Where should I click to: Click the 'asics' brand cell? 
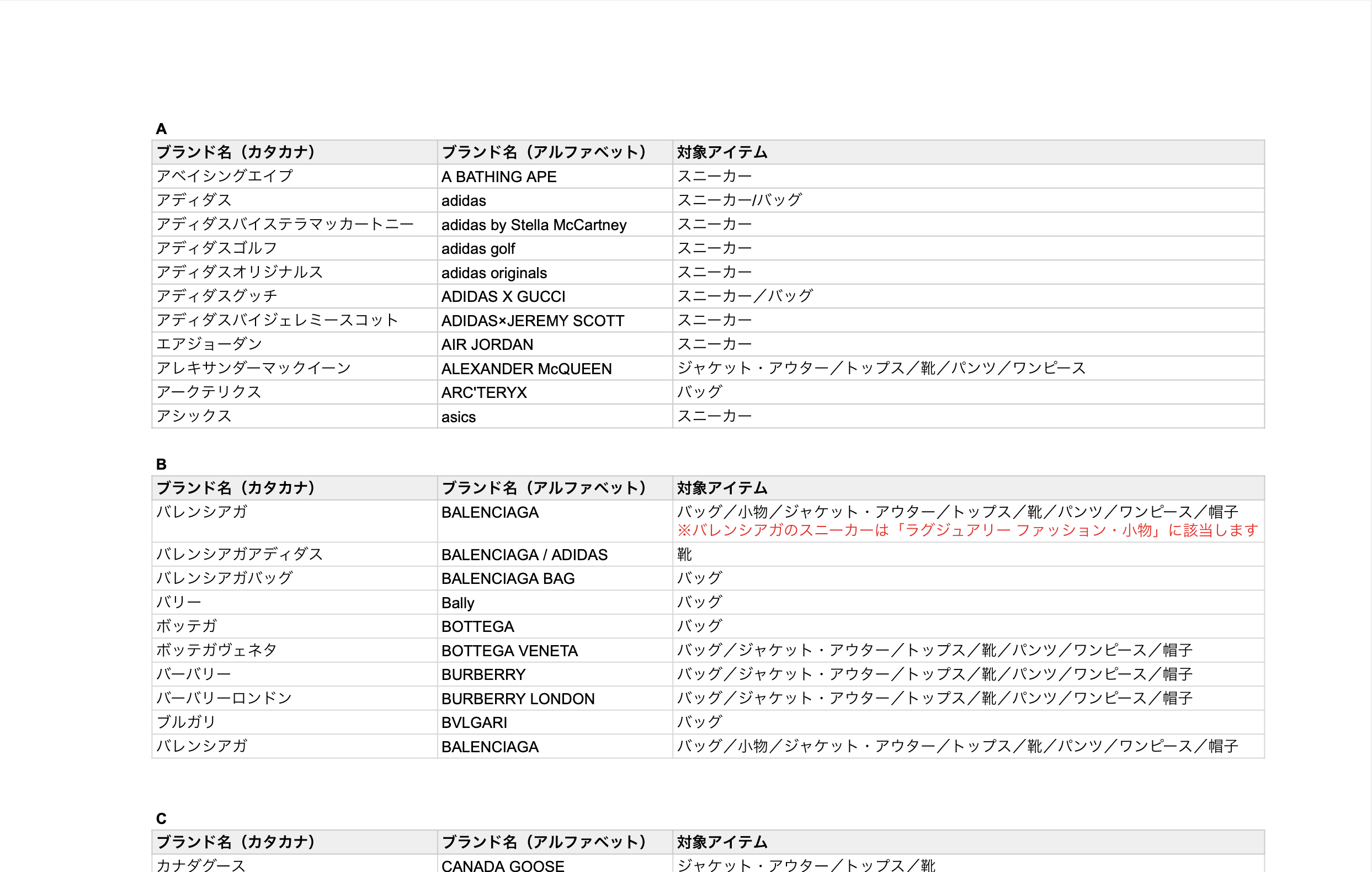point(555,416)
